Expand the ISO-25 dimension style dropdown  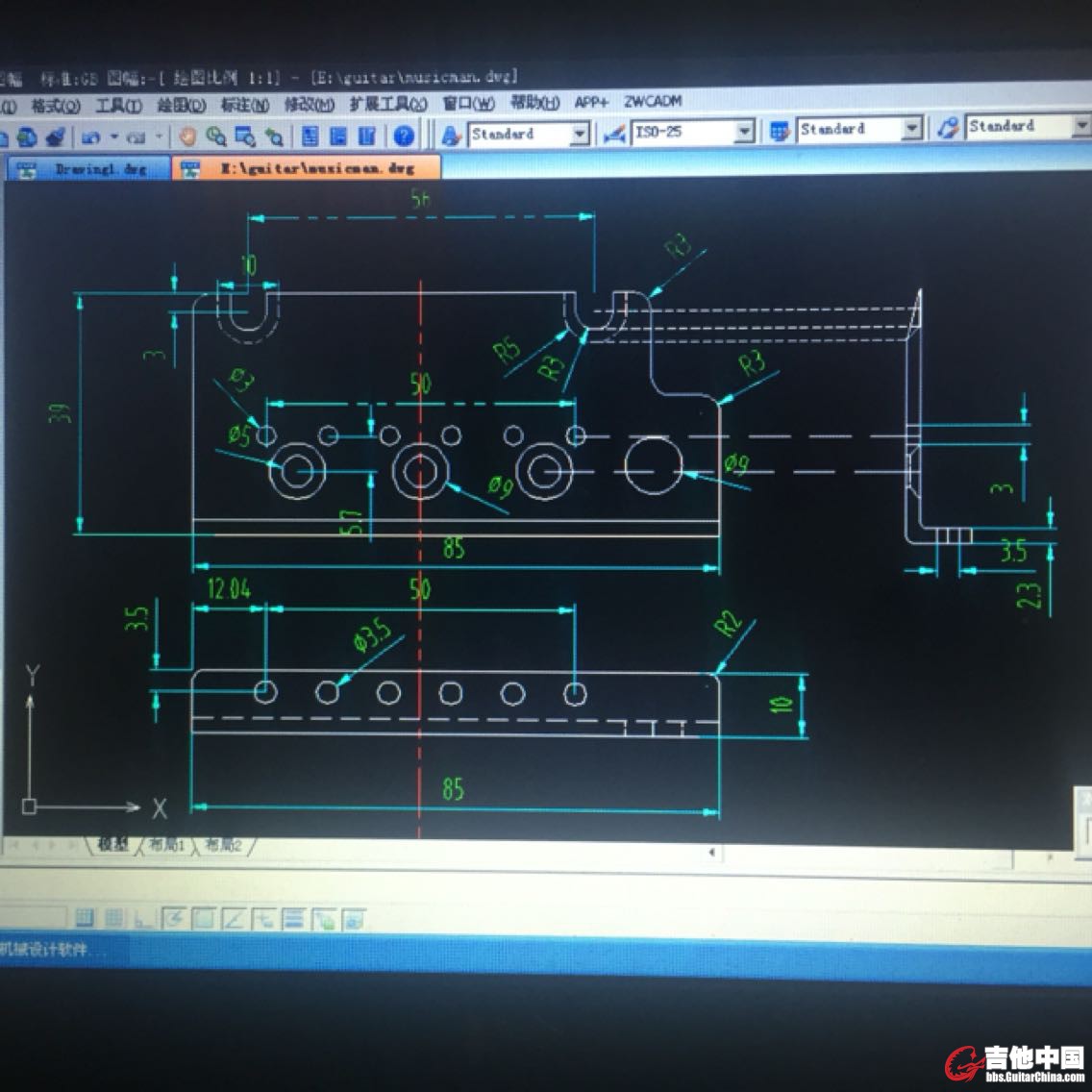(744, 132)
